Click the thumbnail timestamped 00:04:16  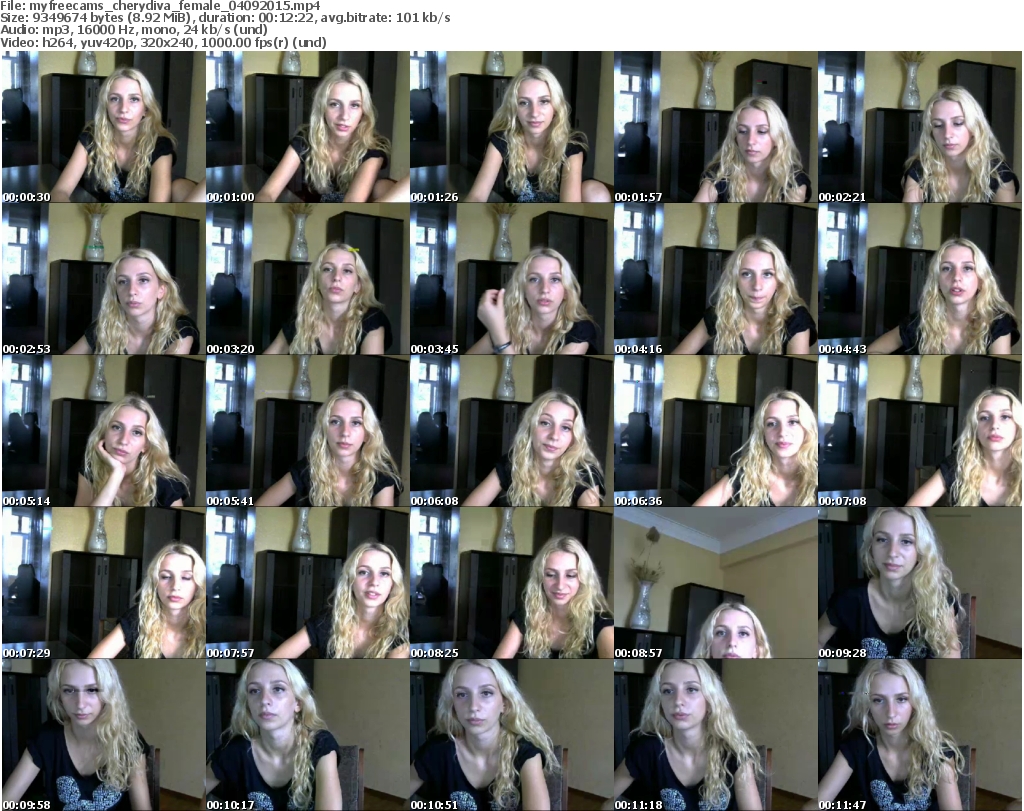716,279
